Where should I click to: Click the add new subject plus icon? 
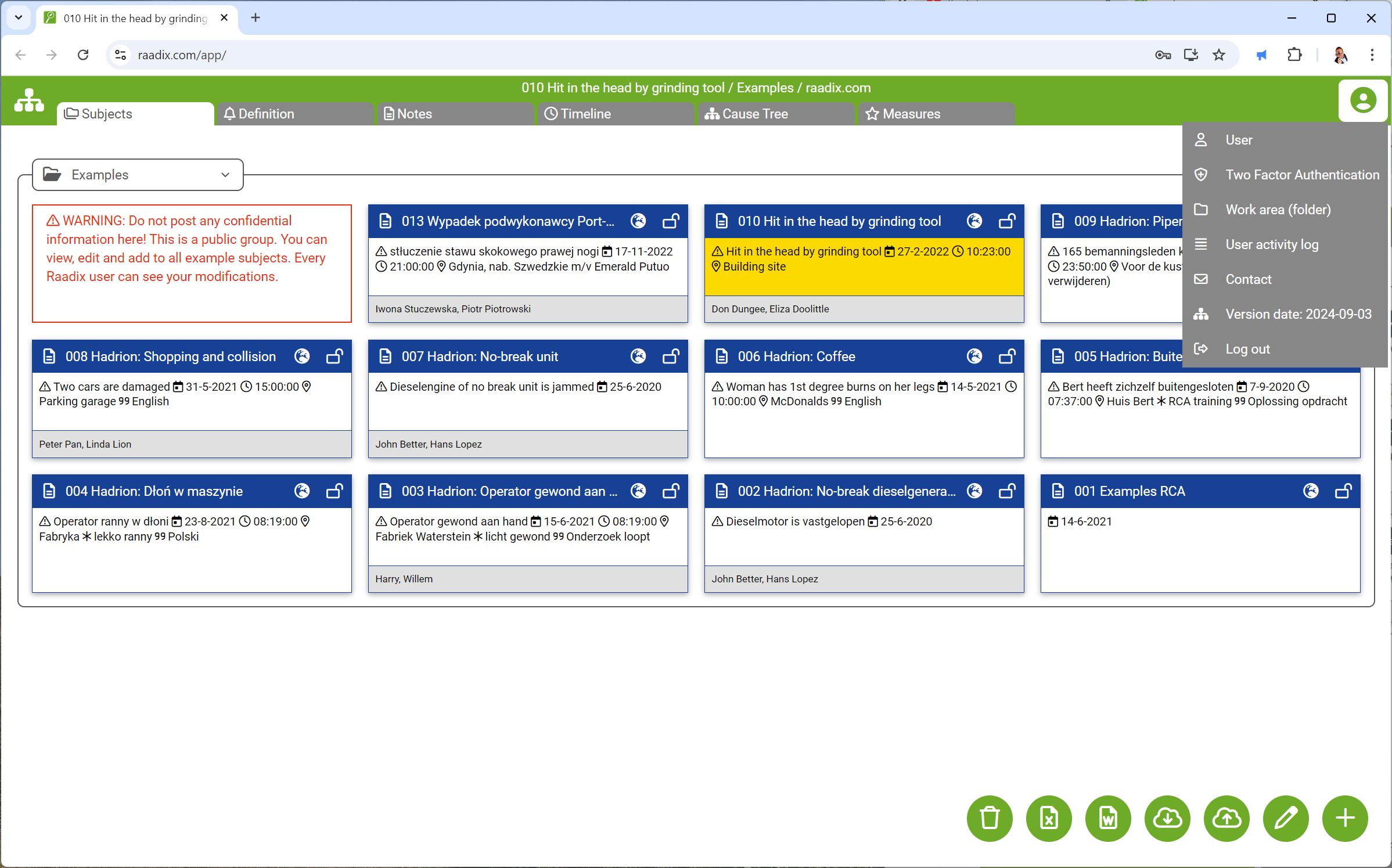coord(1347,818)
